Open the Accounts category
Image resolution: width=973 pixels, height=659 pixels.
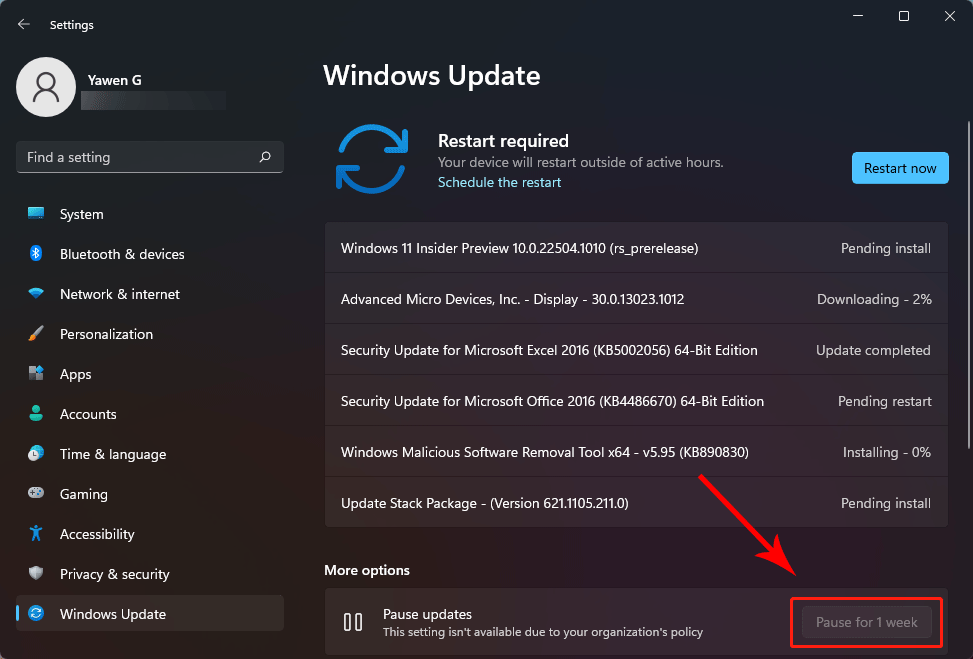pos(150,414)
